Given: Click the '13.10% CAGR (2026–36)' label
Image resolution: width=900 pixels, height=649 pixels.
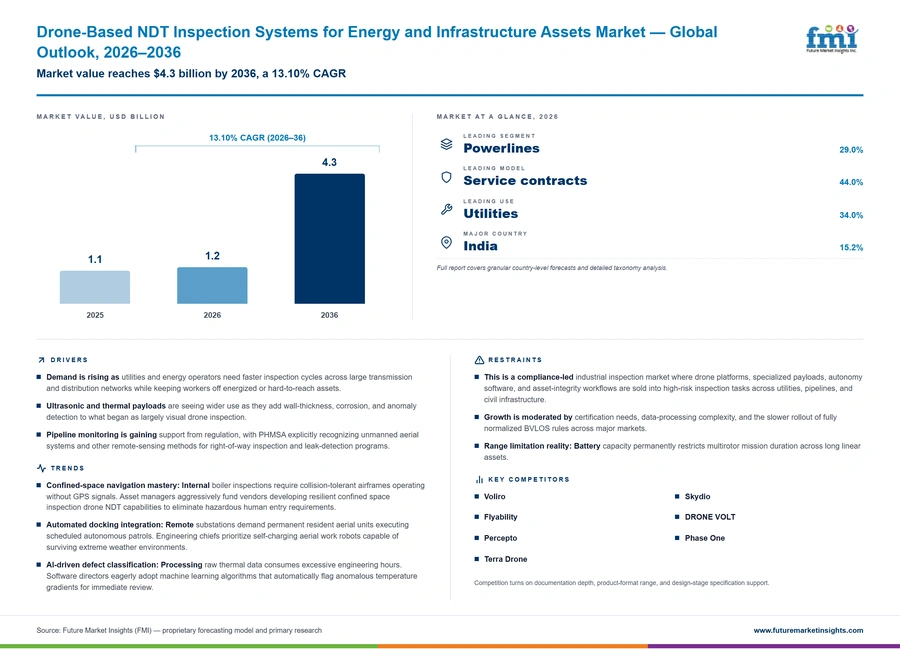Looking at the screenshot, I should click(257, 138).
